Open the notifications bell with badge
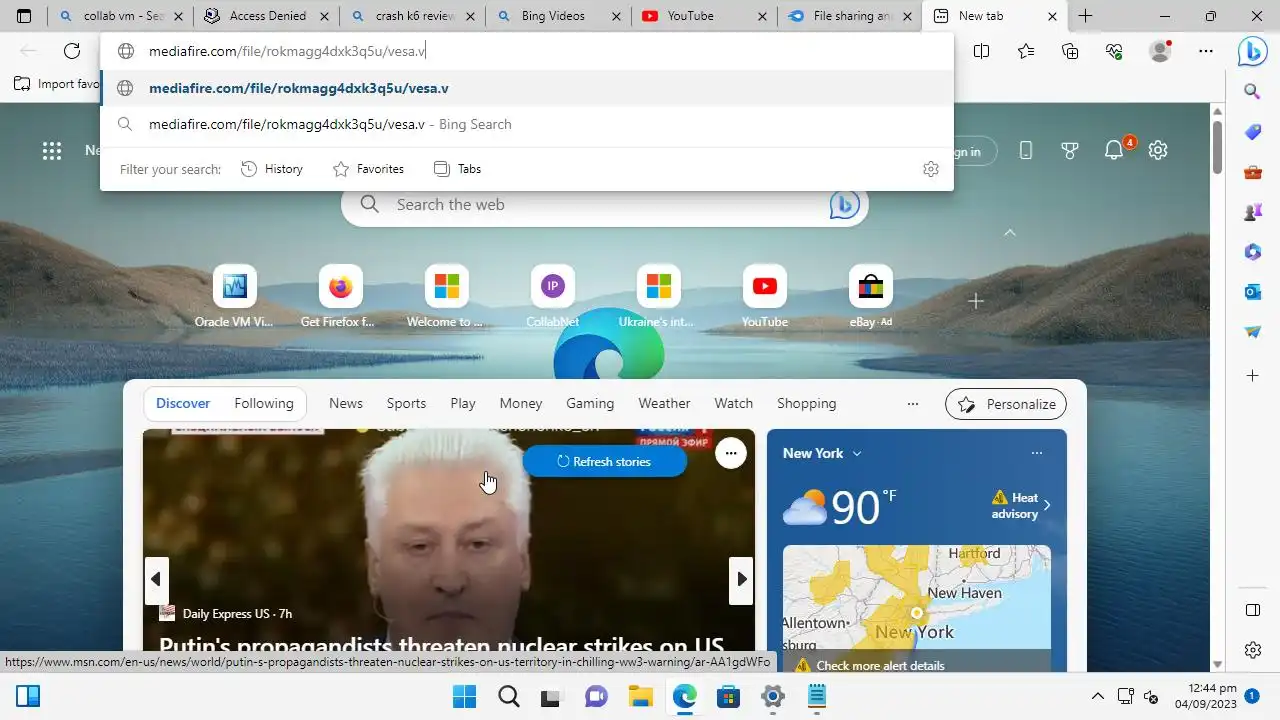The image size is (1280, 720). 1116,149
